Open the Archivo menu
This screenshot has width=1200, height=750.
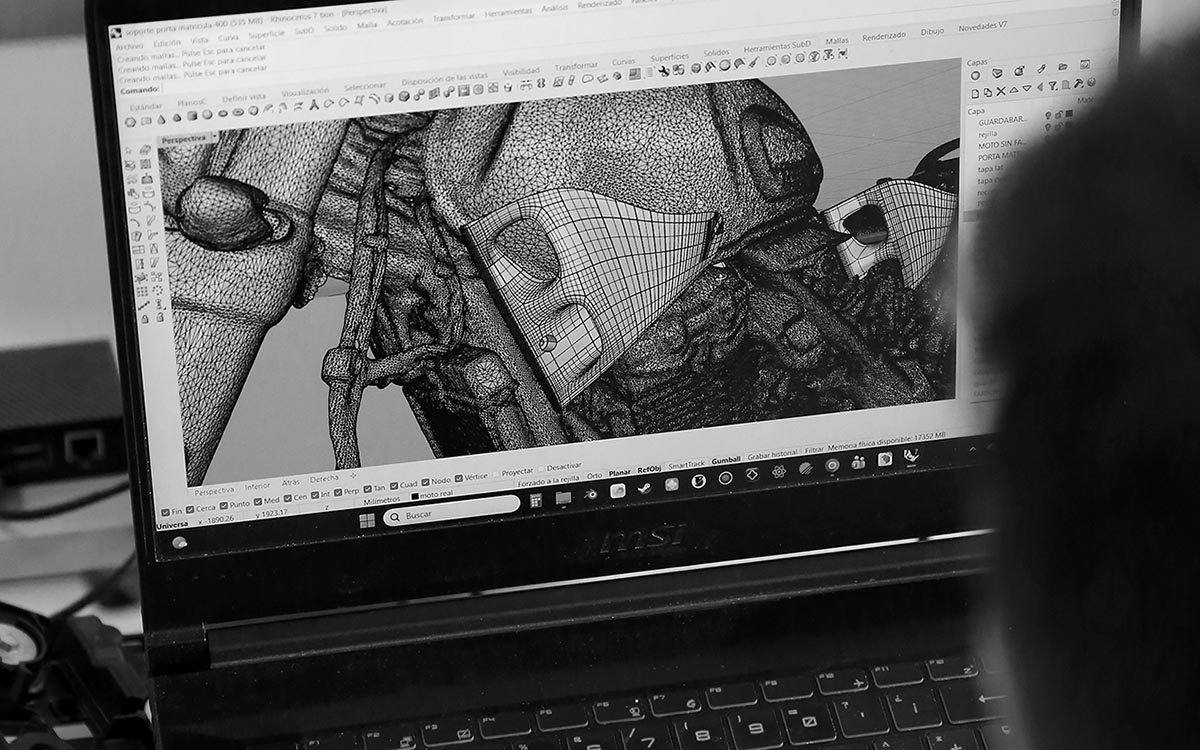[130, 46]
